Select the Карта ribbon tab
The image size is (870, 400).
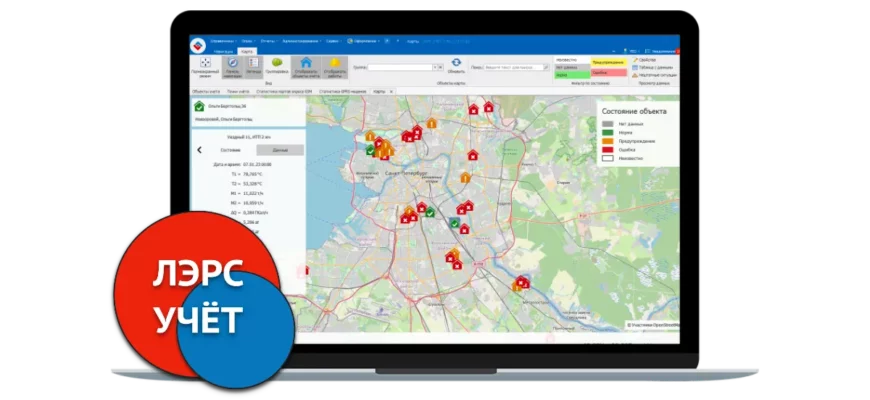click(x=247, y=51)
